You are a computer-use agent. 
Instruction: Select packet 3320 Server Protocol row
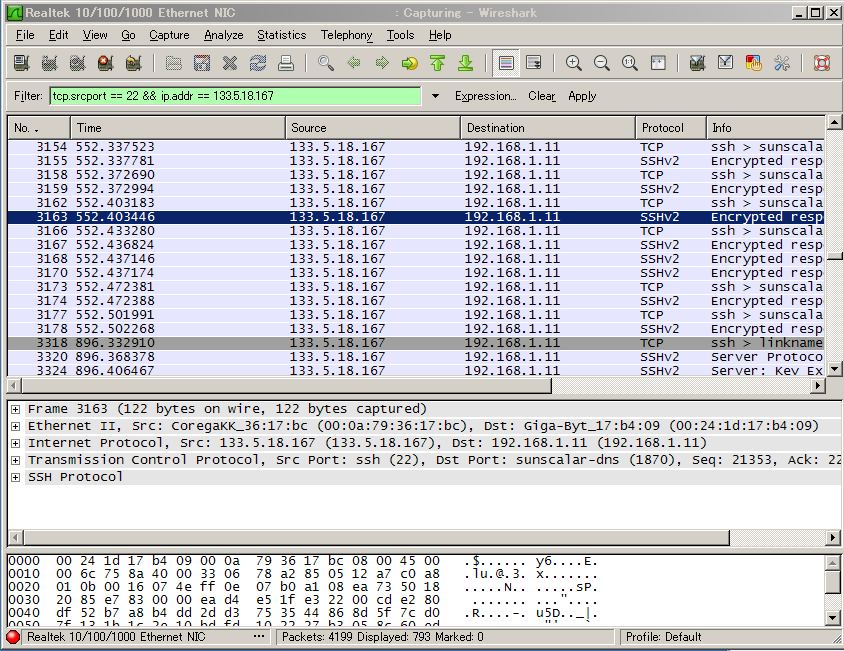416,357
